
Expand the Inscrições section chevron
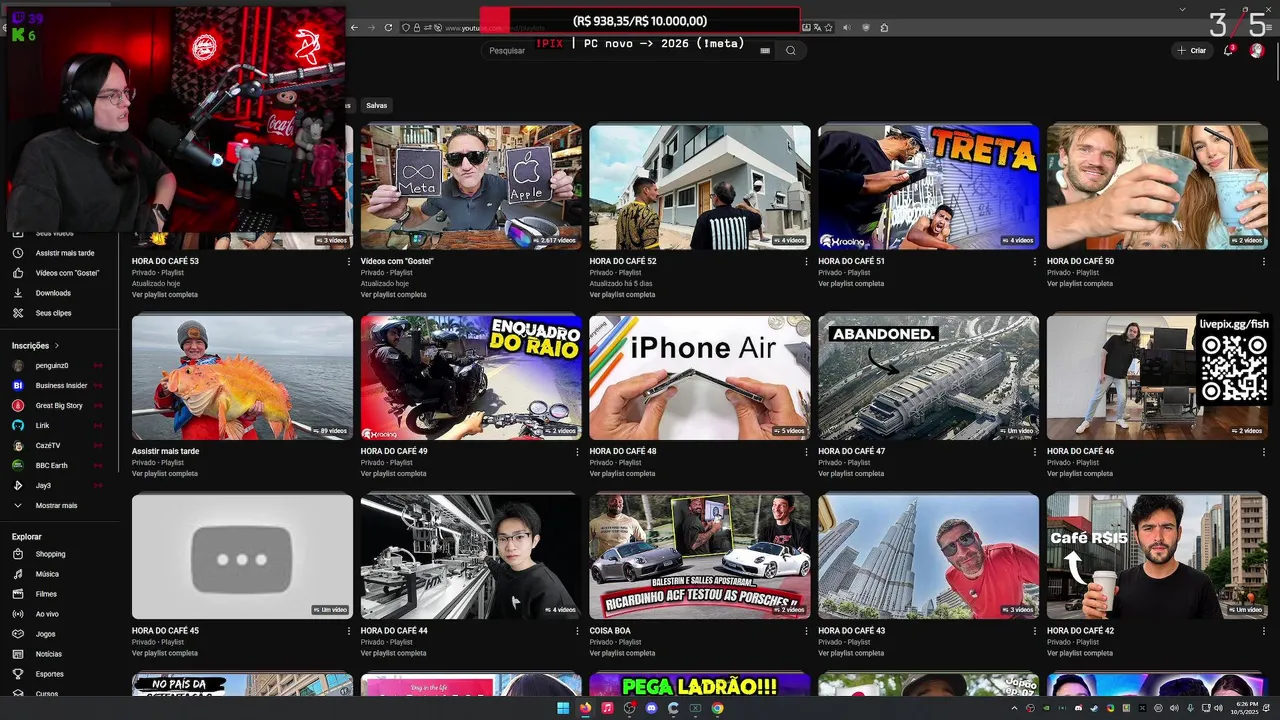56,346
